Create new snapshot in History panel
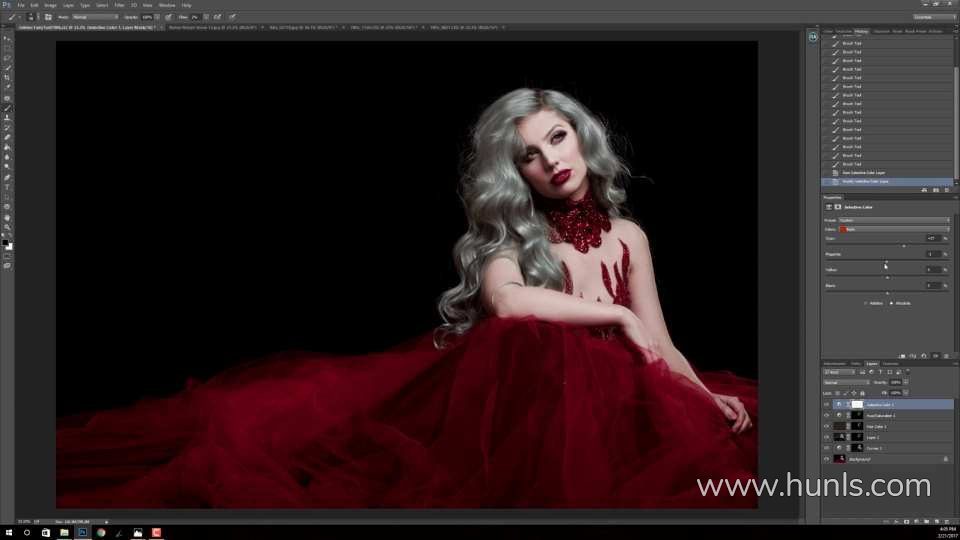Screen dimensions: 960x540 pyautogui.click(x=936, y=190)
